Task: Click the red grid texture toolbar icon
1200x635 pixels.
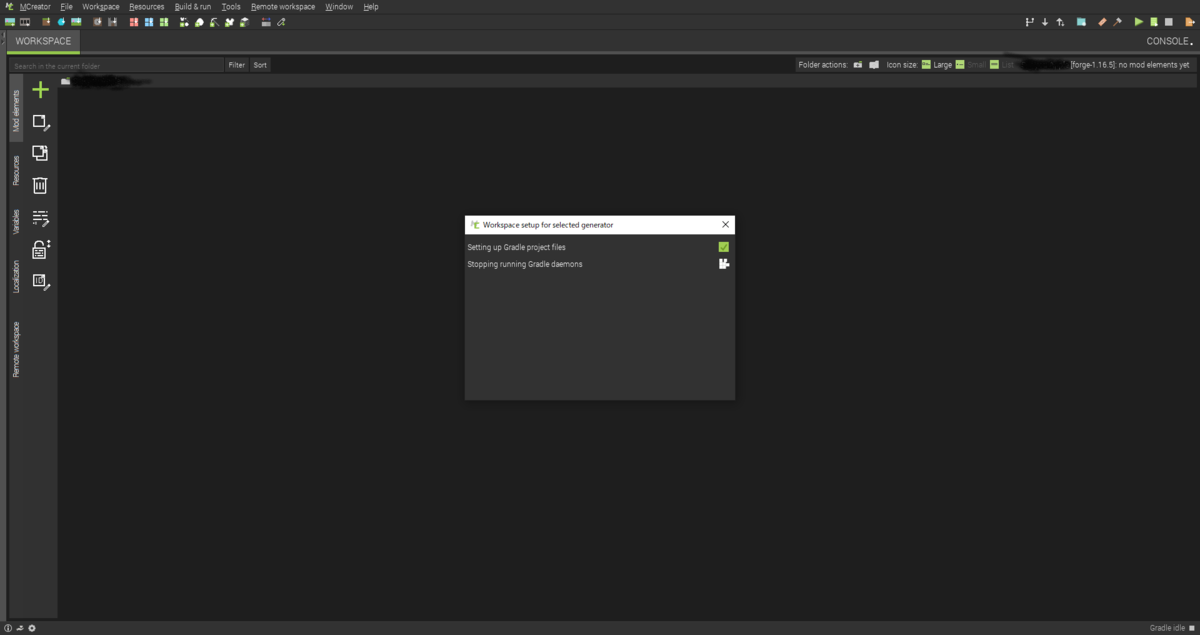Action: [x=134, y=22]
